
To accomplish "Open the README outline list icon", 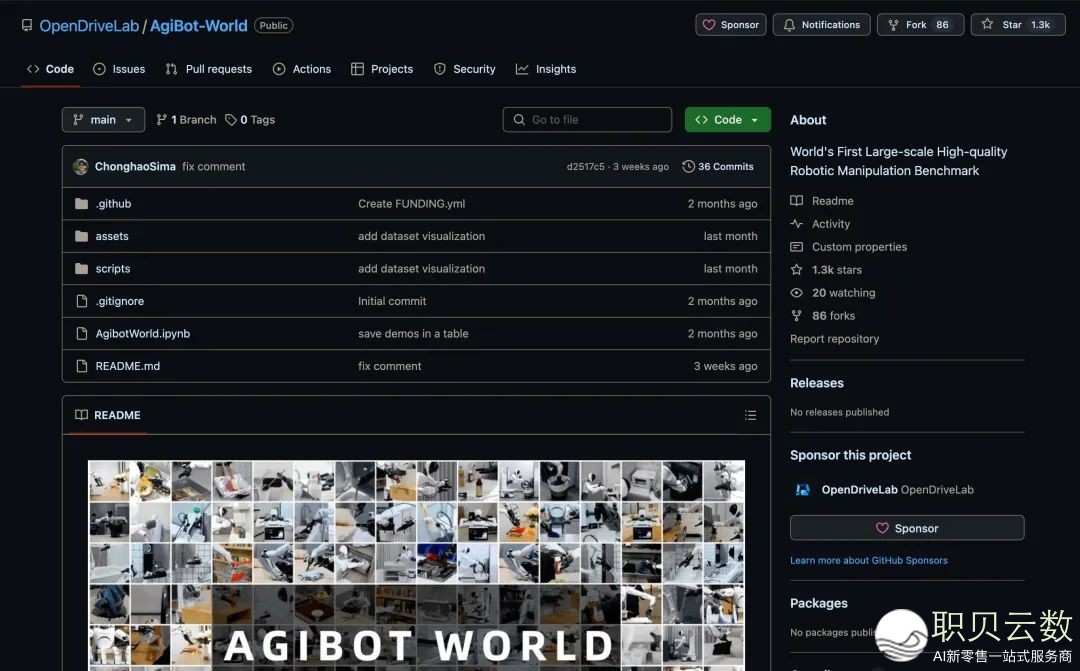I will click(750, 415).
